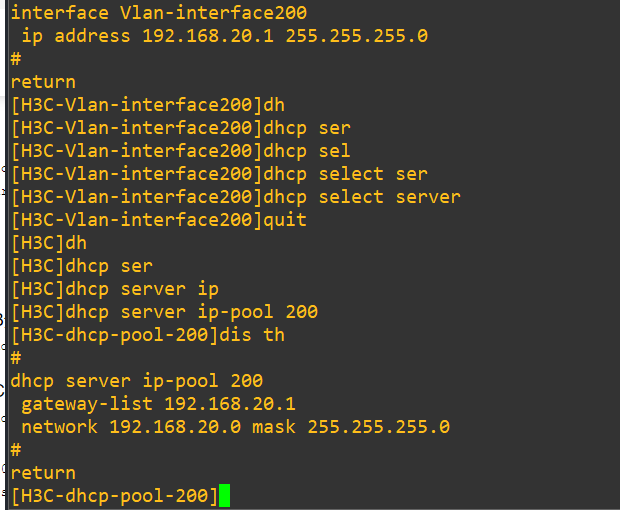
Task: Click the '[H3C]dhcp ser' command line
Action: (x=82, y=266)
